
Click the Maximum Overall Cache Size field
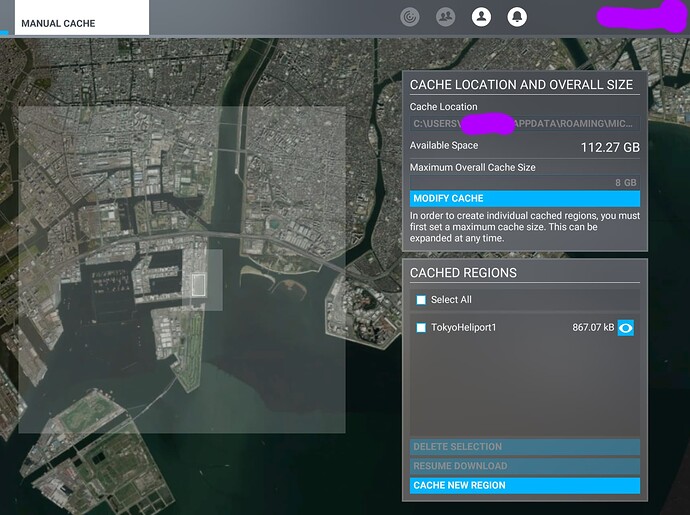[x=525, y=183]
